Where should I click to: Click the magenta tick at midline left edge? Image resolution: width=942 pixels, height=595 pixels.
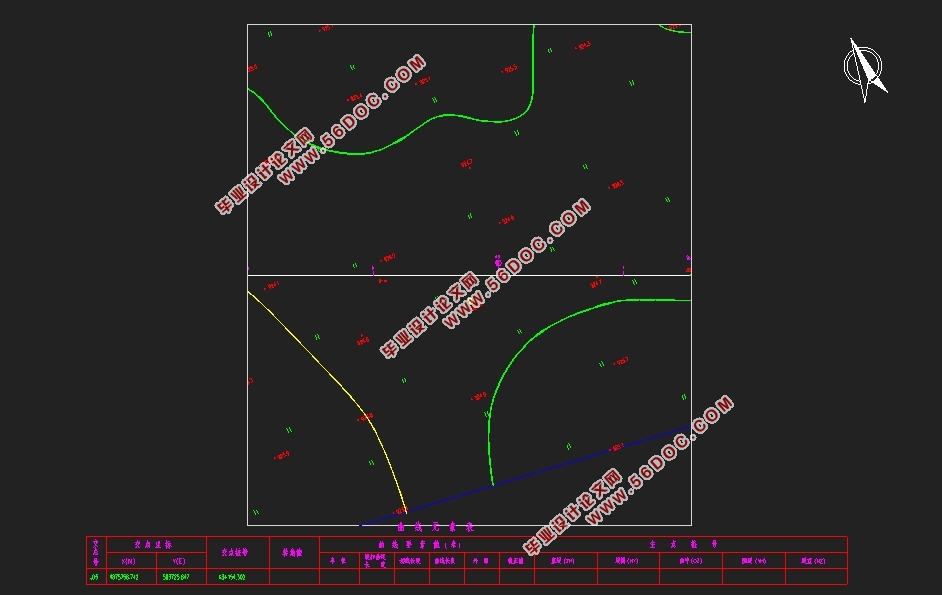(248, 269)
